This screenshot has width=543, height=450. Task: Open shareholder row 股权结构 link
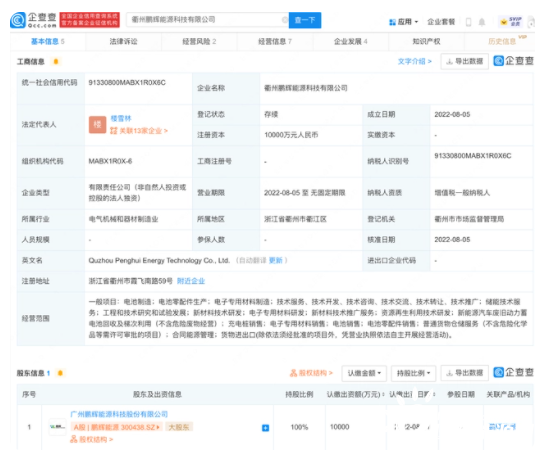tap(91, 440)
